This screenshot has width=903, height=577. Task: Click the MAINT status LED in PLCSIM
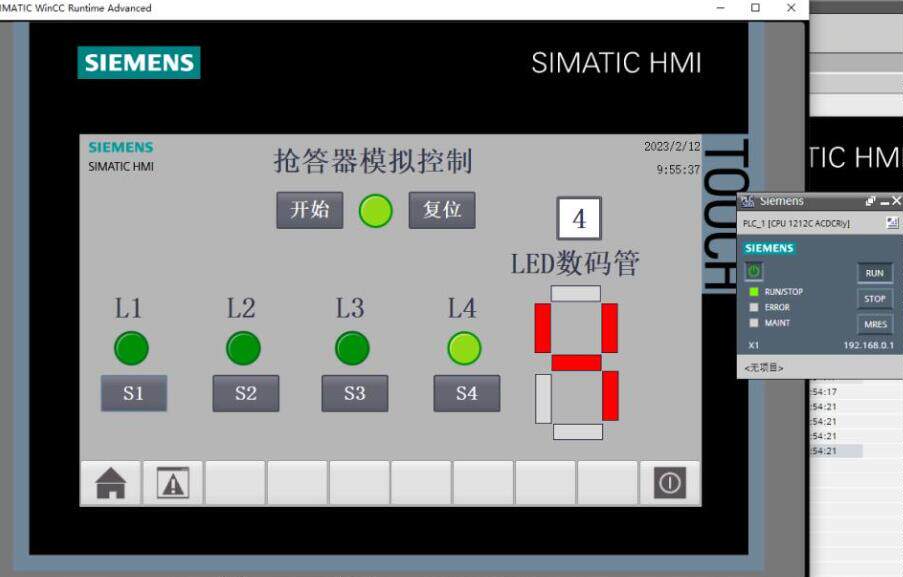754,322
